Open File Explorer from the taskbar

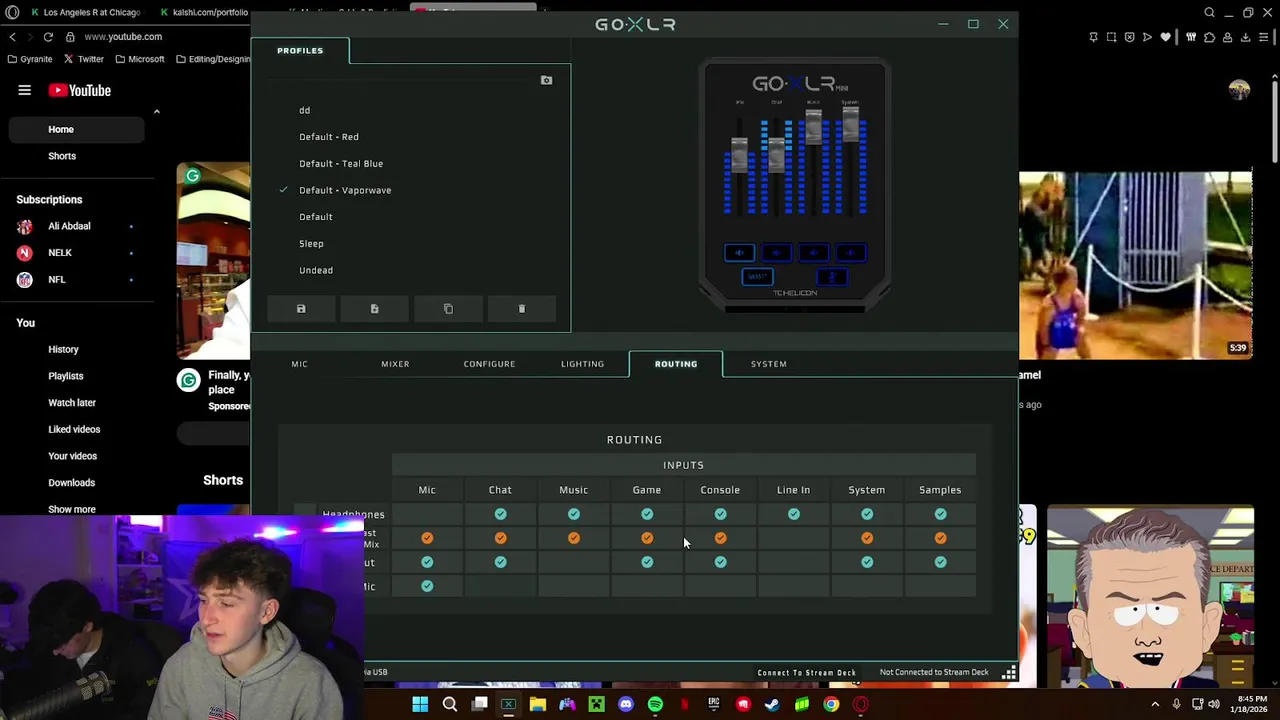click(x=538, y=705)
